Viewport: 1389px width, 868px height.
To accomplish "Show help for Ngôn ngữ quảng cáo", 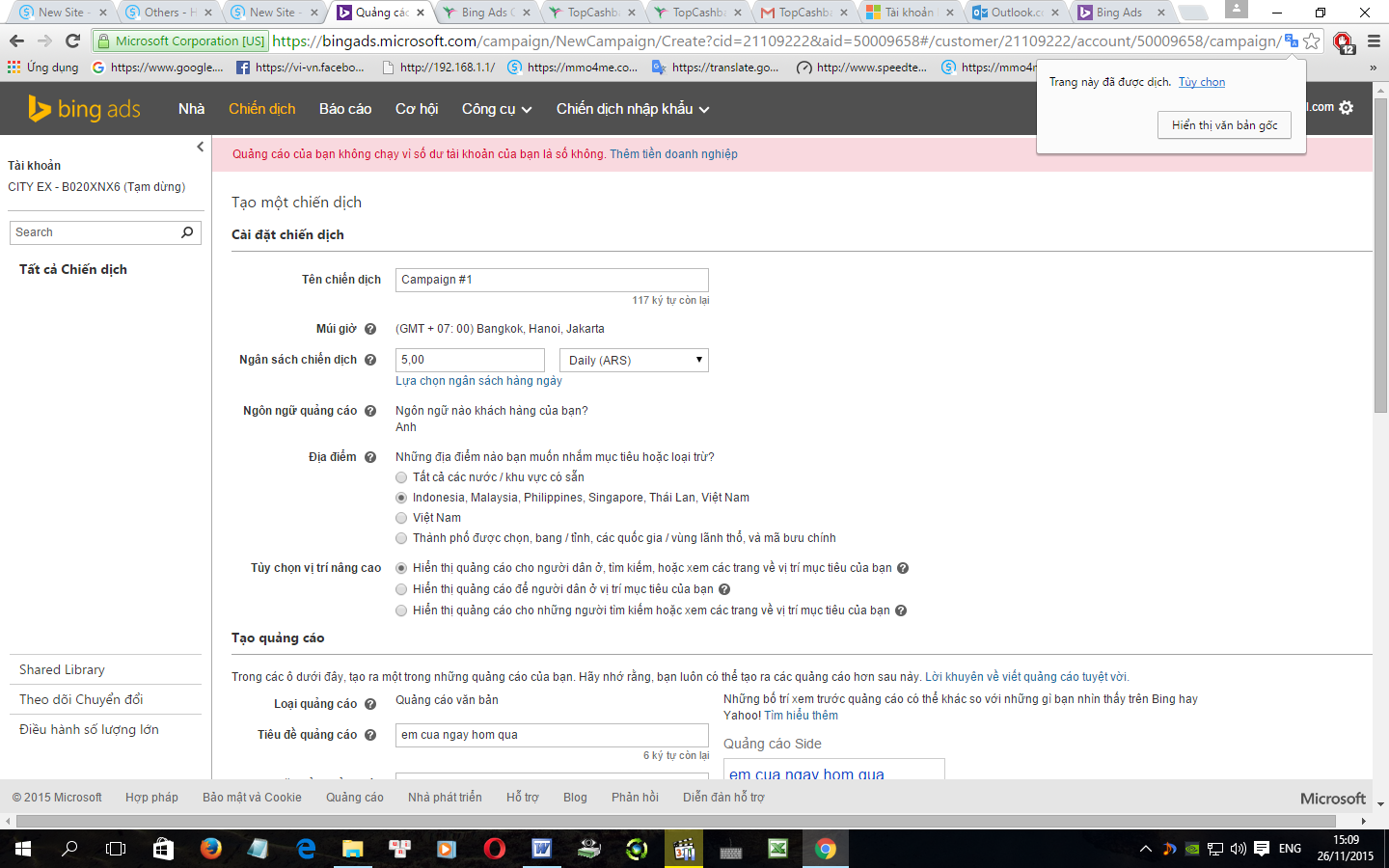I will click(x=370, y=411).
